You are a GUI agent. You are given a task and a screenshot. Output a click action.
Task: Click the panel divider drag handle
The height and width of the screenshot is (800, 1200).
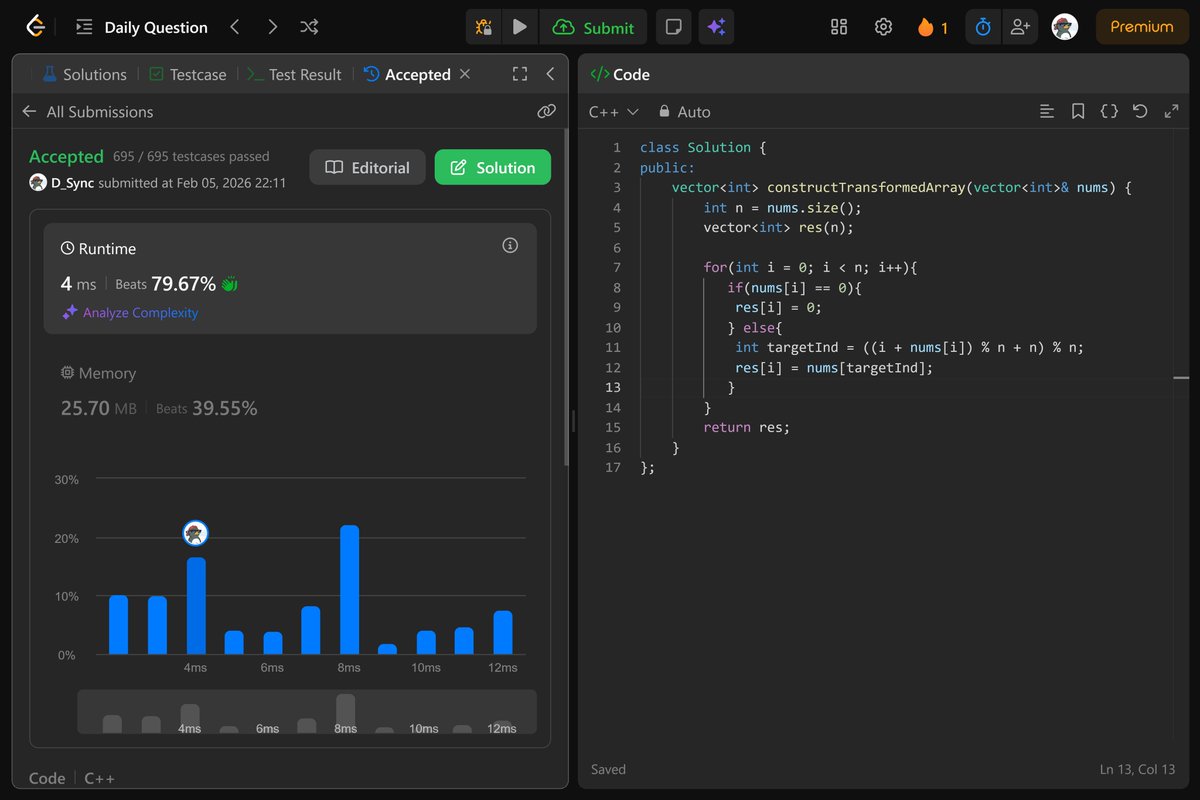pyautogui.click(x=573, y=421)
